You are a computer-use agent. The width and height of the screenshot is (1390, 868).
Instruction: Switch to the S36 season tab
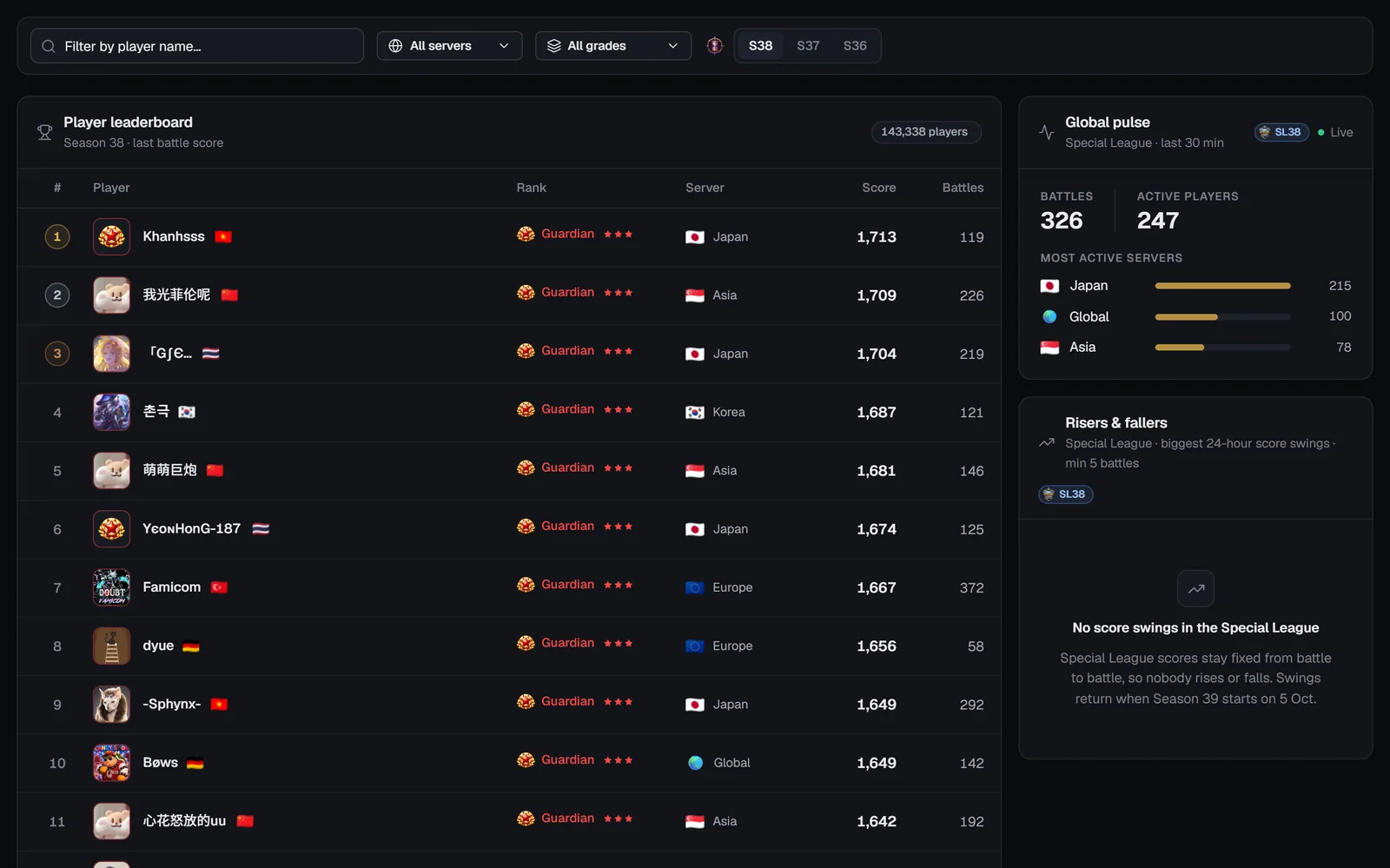[855, 46]
